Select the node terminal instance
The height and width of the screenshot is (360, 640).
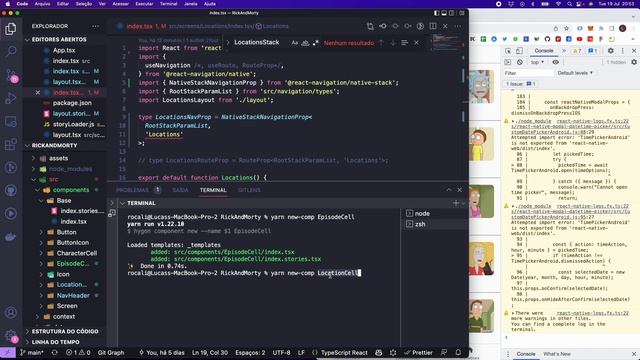click(422, 213)
